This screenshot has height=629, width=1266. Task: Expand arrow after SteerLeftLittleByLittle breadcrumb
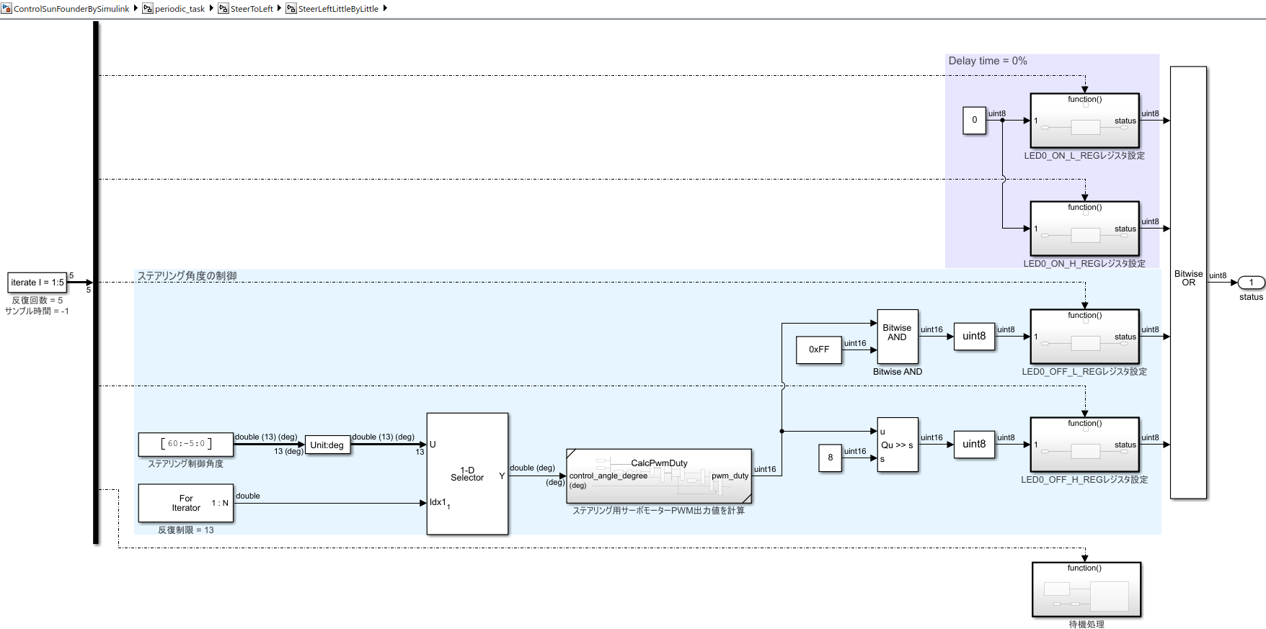click(385, 8)
